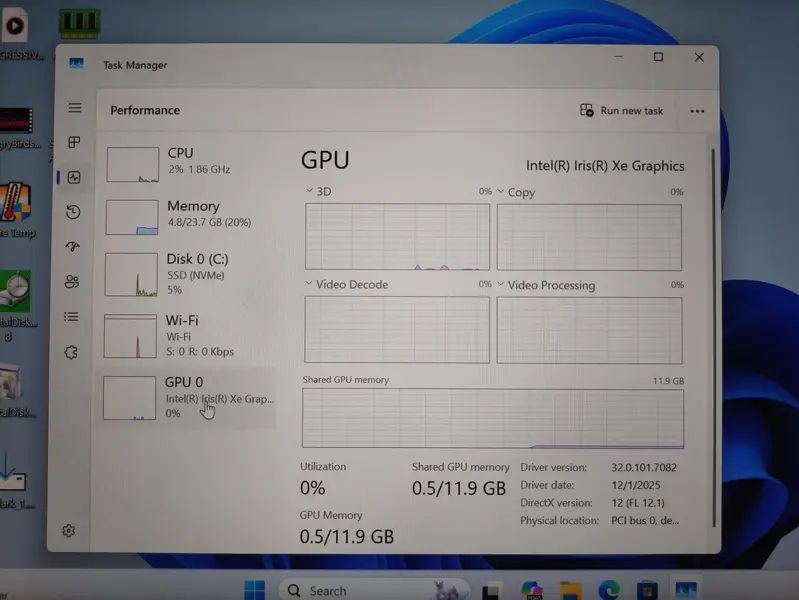
Task: Click the Utilization 0% value
Action: coord(312,488)
